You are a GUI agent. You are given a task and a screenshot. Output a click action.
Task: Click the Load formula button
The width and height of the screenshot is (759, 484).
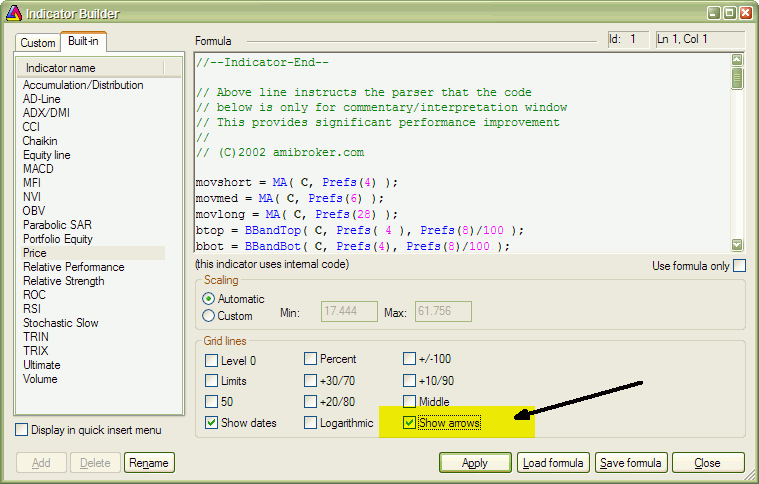tap(552, 463)
